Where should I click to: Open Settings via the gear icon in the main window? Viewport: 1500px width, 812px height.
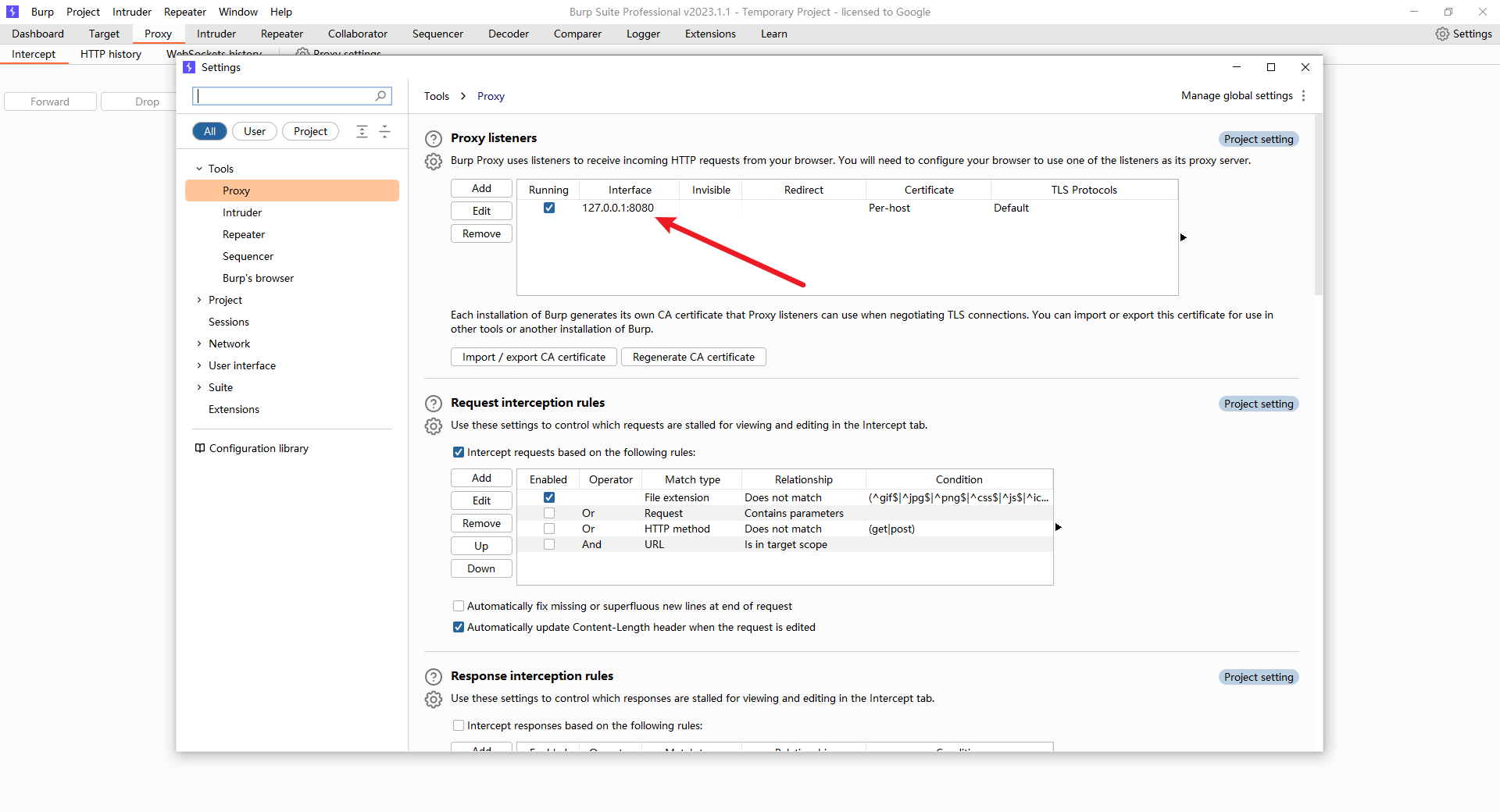coord(1442,34)
